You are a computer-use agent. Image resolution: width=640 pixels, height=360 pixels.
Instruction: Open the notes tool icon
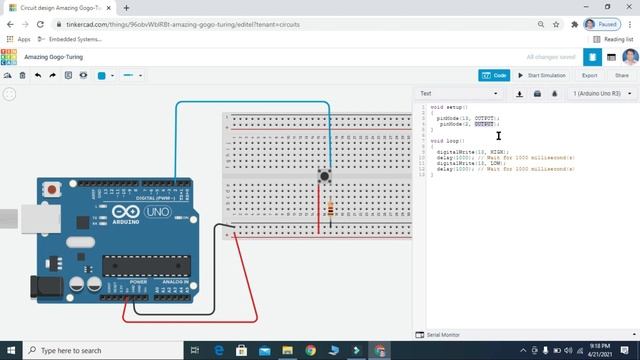(68, 76)
